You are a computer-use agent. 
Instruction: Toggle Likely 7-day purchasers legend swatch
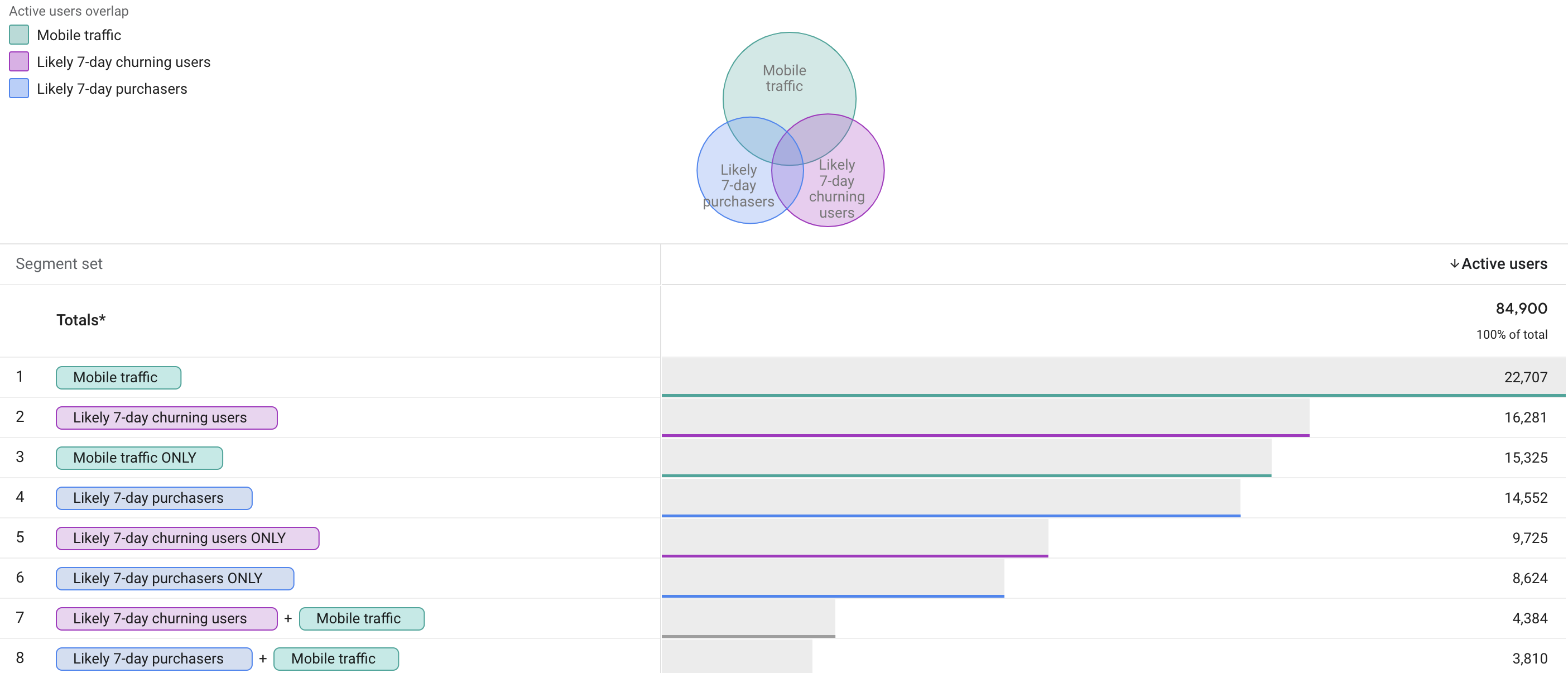(18, 88)
